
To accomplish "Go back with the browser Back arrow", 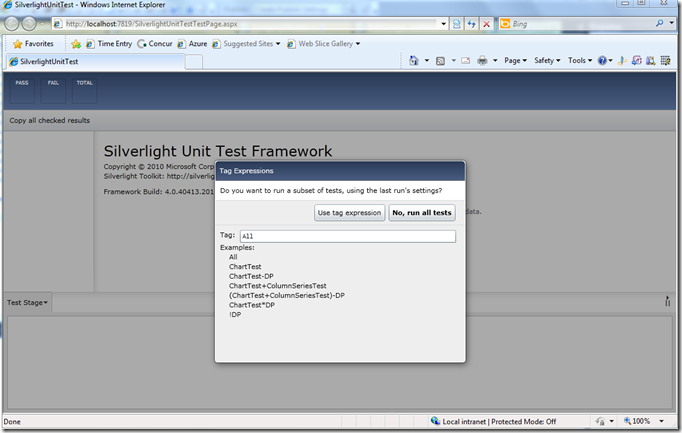I will (x=12, y=23).
